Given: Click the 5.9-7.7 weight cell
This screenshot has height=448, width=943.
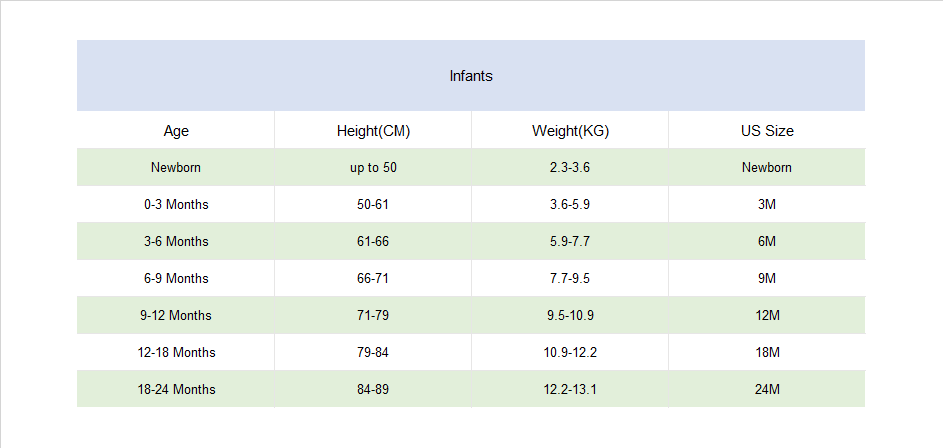Looking at the screenshot, I should coord(570,241).
